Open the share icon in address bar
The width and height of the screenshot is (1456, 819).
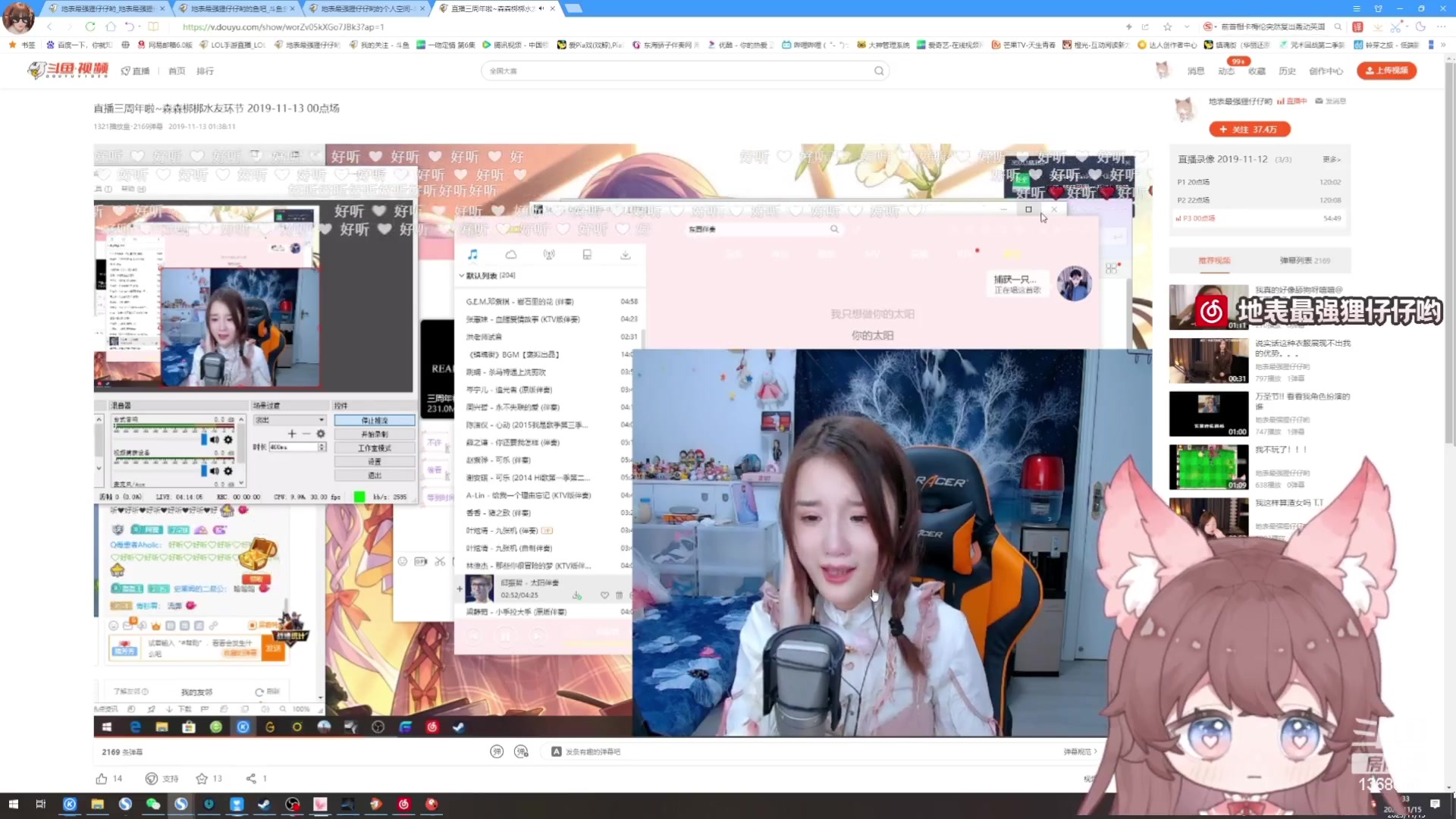tap(1145, 27)
